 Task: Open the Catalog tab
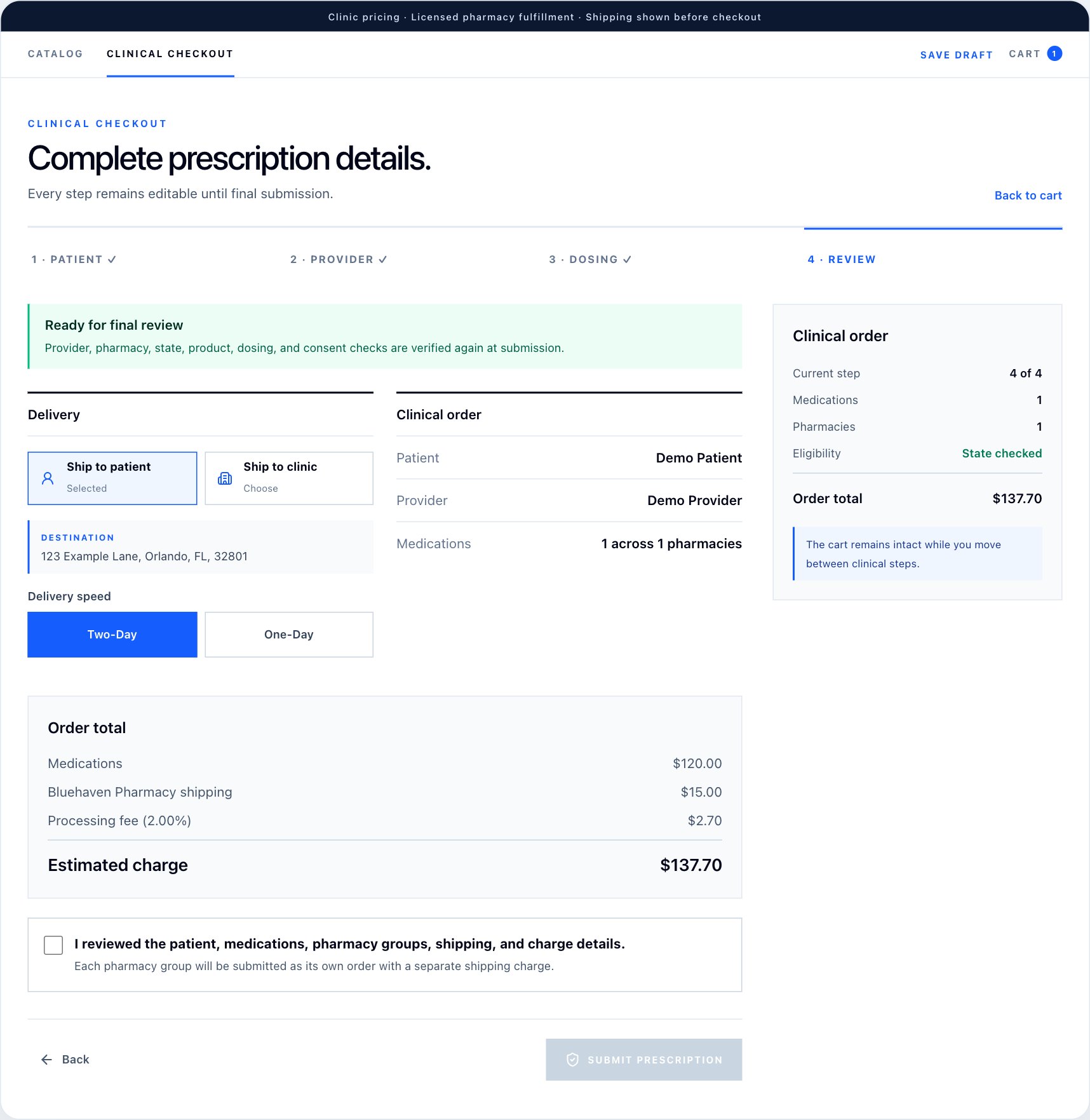point(55,54)
